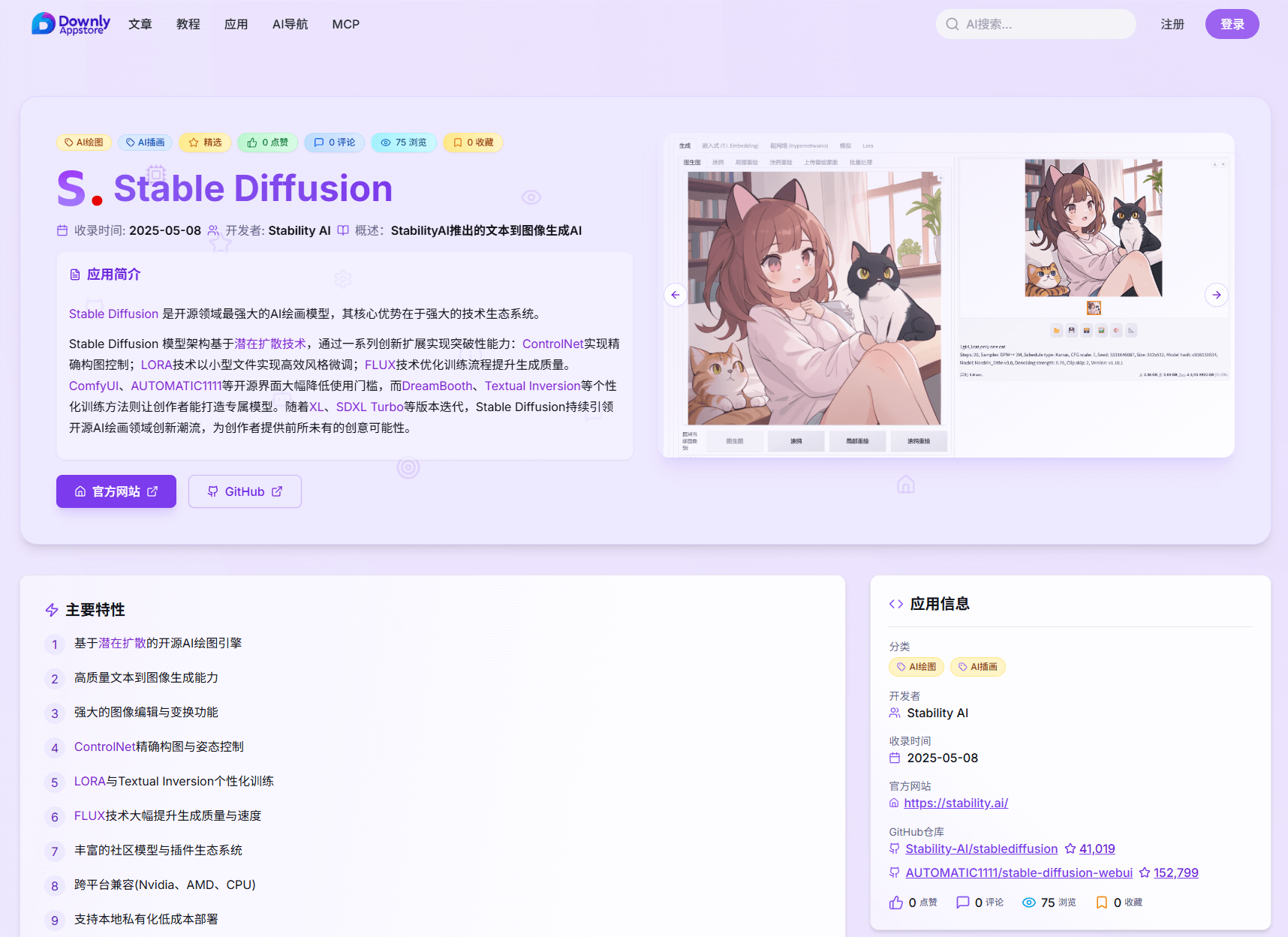Click the star icon beside 41,019
This screenshot has height=937, width=1288.
point(1070,848)
